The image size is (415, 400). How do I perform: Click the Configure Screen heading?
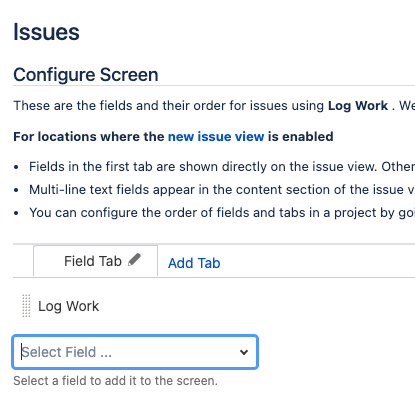pos(86,74)
